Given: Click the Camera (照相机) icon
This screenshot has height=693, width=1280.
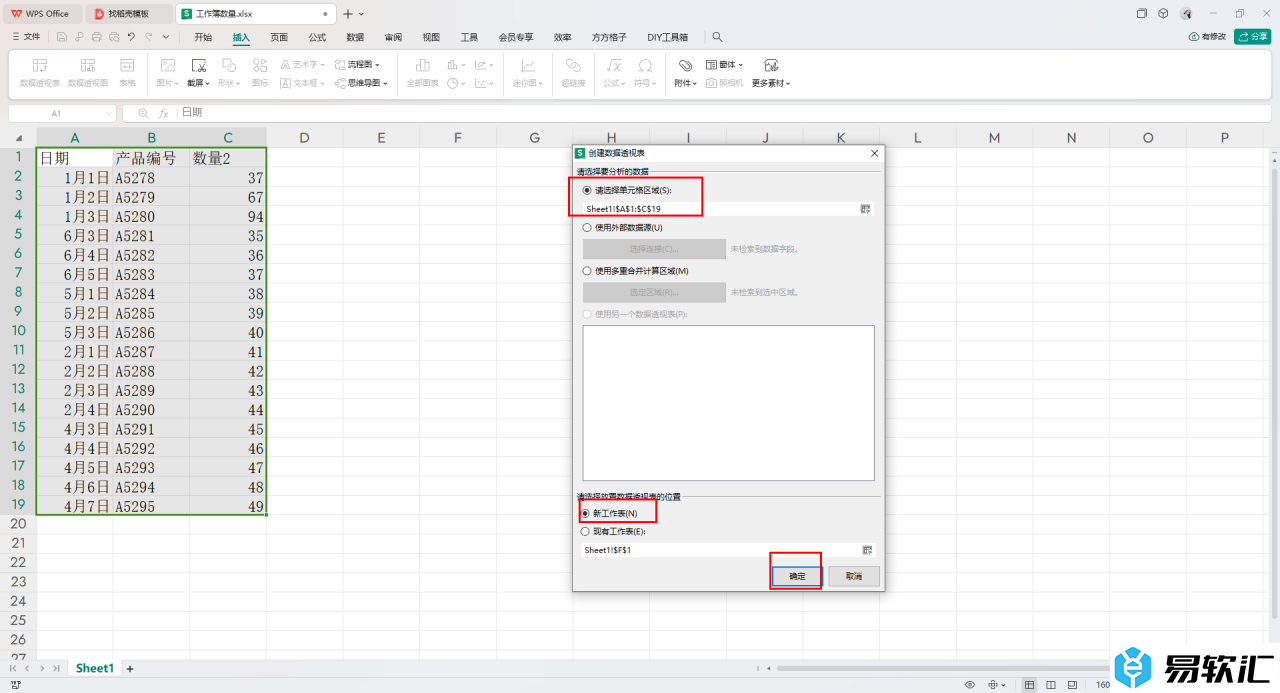Looking at the screenshot, I should click(711, 83).
